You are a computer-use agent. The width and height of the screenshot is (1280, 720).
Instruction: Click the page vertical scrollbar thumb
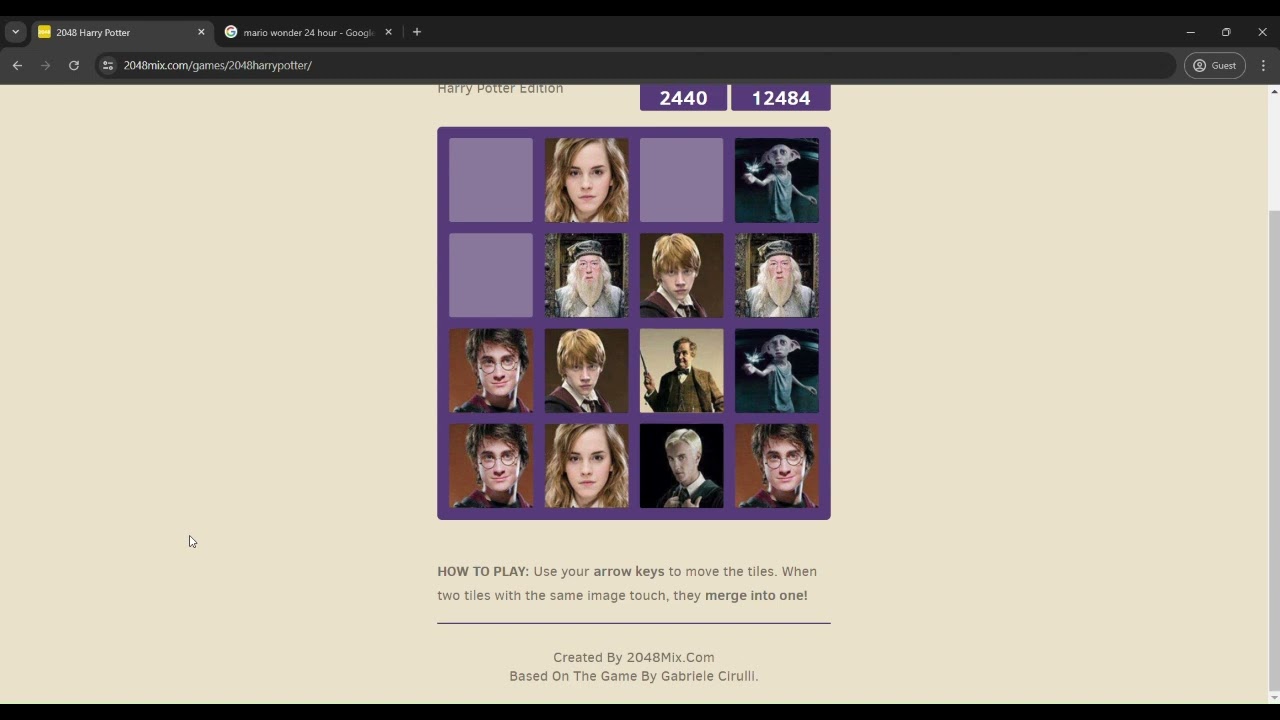[x=1273, y=448]
